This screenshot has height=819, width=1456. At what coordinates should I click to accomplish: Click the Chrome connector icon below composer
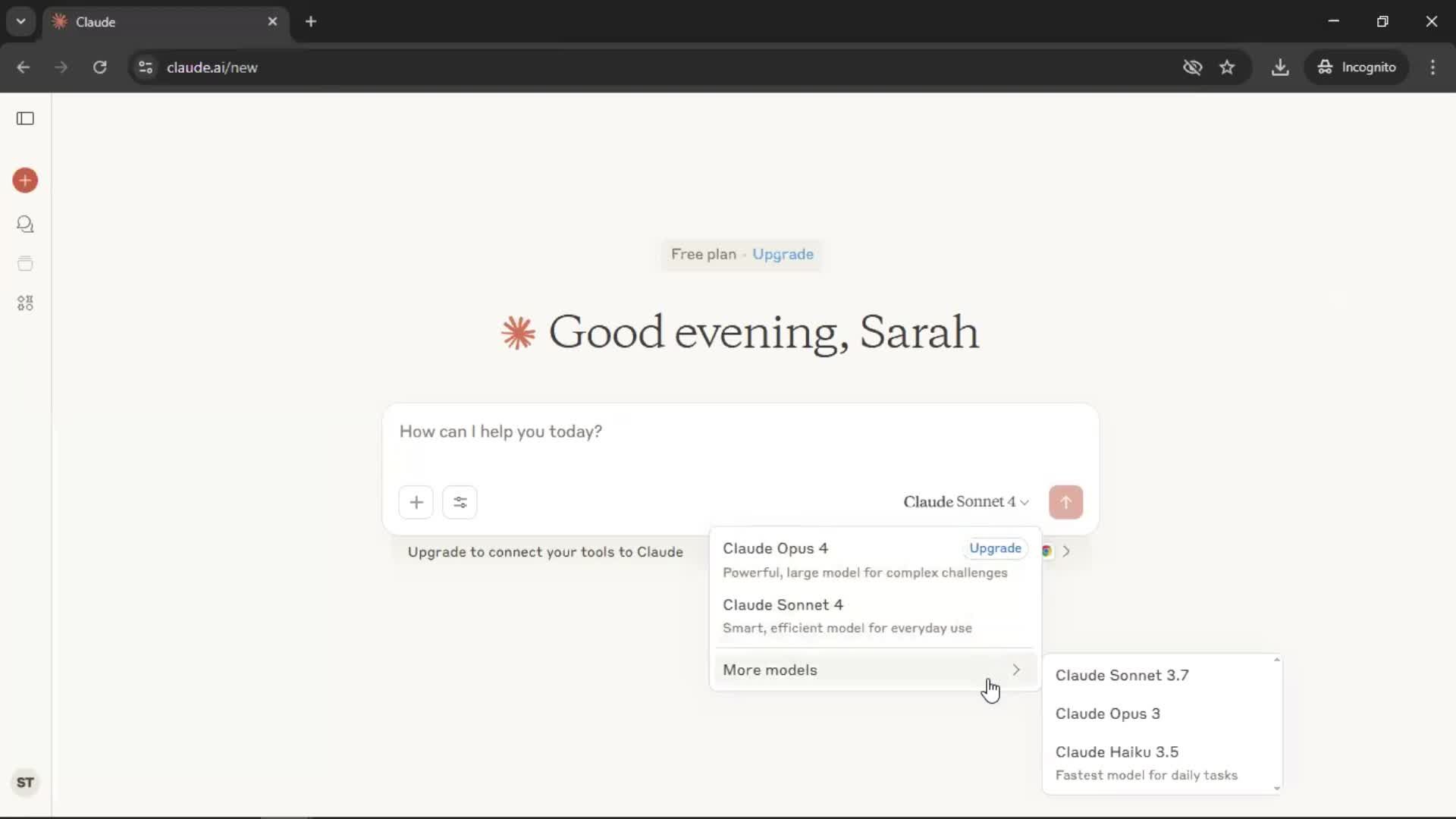point(1047,551)
